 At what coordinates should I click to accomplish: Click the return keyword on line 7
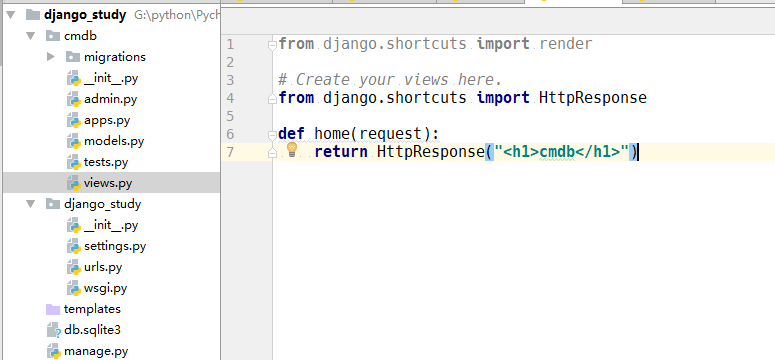point(341,152)
